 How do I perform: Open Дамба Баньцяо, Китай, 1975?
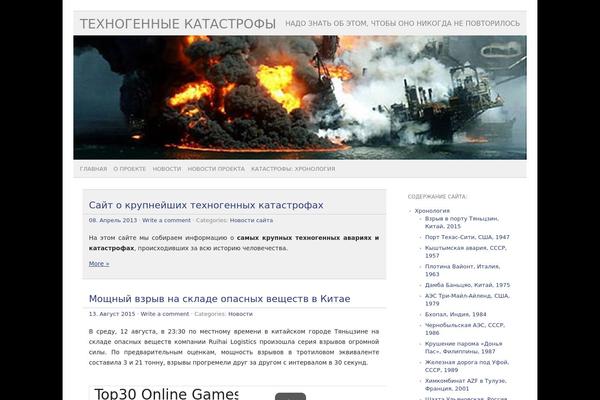[x=467, y=285]
